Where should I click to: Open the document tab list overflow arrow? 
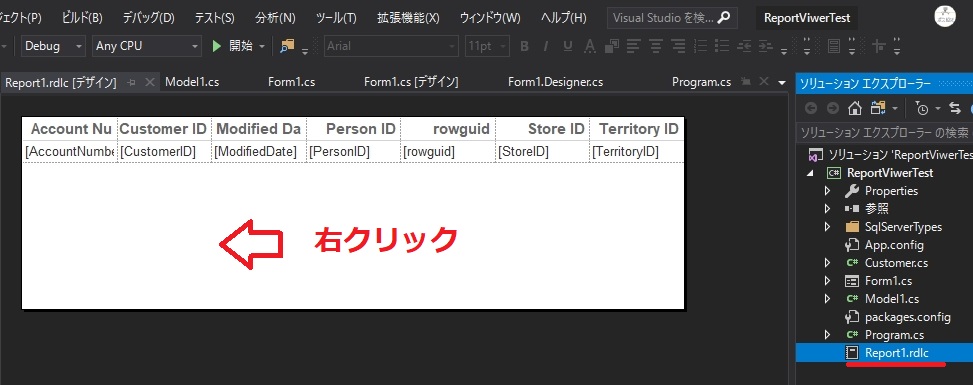coord(782,82)
